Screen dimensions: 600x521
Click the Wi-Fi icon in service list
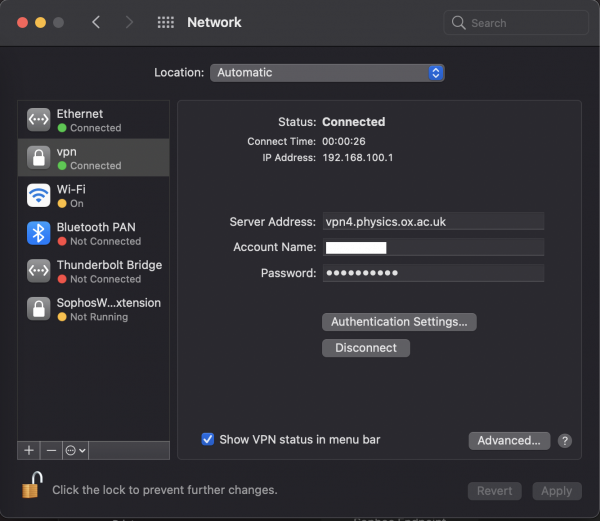click(38, 195)
